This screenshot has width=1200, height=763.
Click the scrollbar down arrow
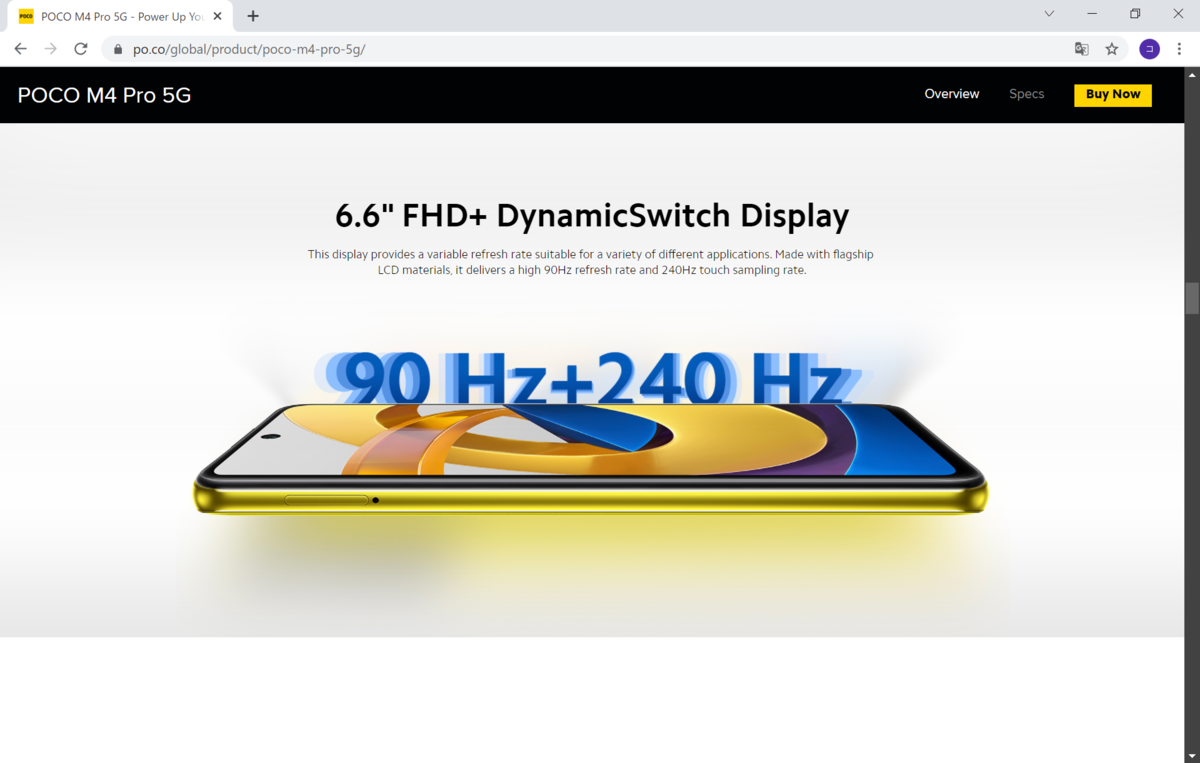pyautogui.click(x=1191, y=755)
